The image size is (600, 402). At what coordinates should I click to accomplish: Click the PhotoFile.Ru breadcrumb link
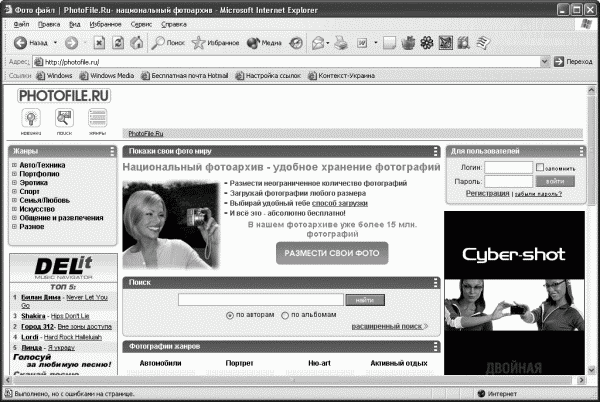click(x=146, y=133)
